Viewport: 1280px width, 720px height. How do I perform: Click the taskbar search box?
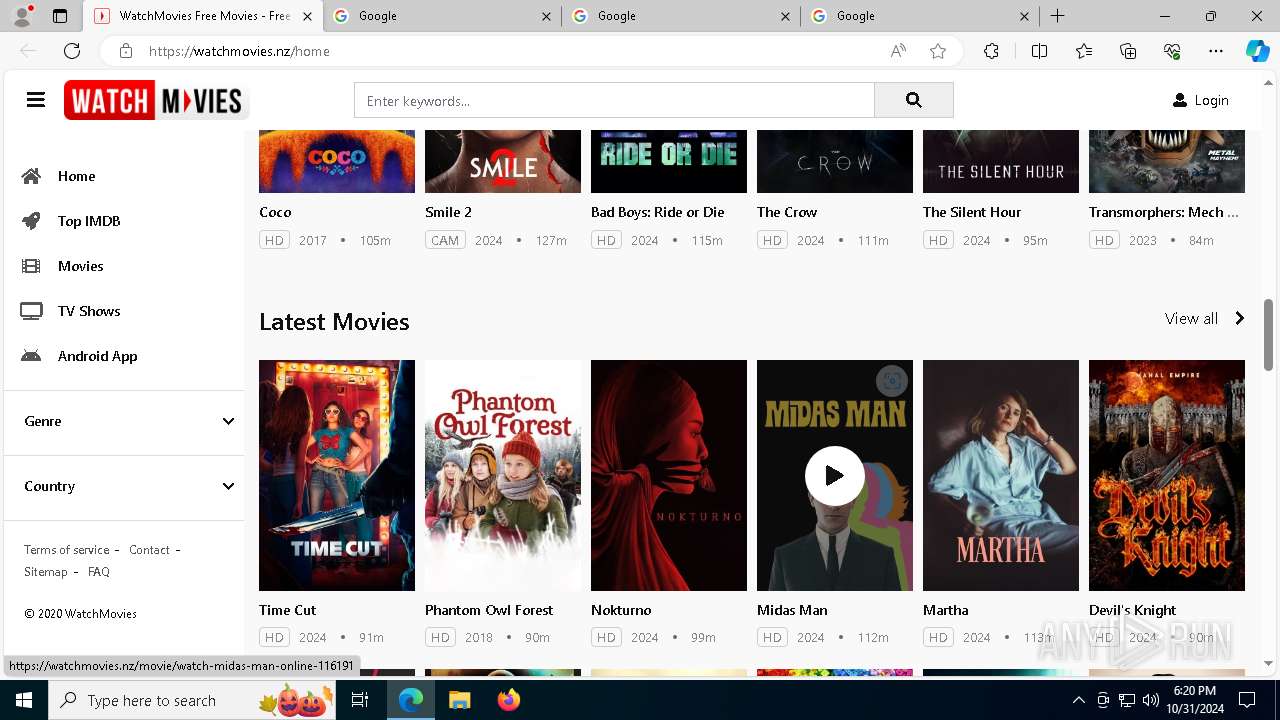[194, 700]
